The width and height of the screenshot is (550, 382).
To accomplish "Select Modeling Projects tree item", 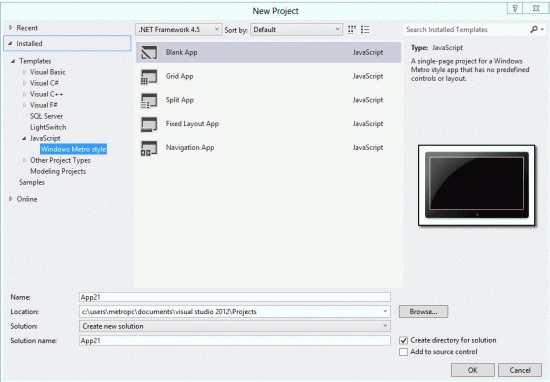I will pos(58,171).
